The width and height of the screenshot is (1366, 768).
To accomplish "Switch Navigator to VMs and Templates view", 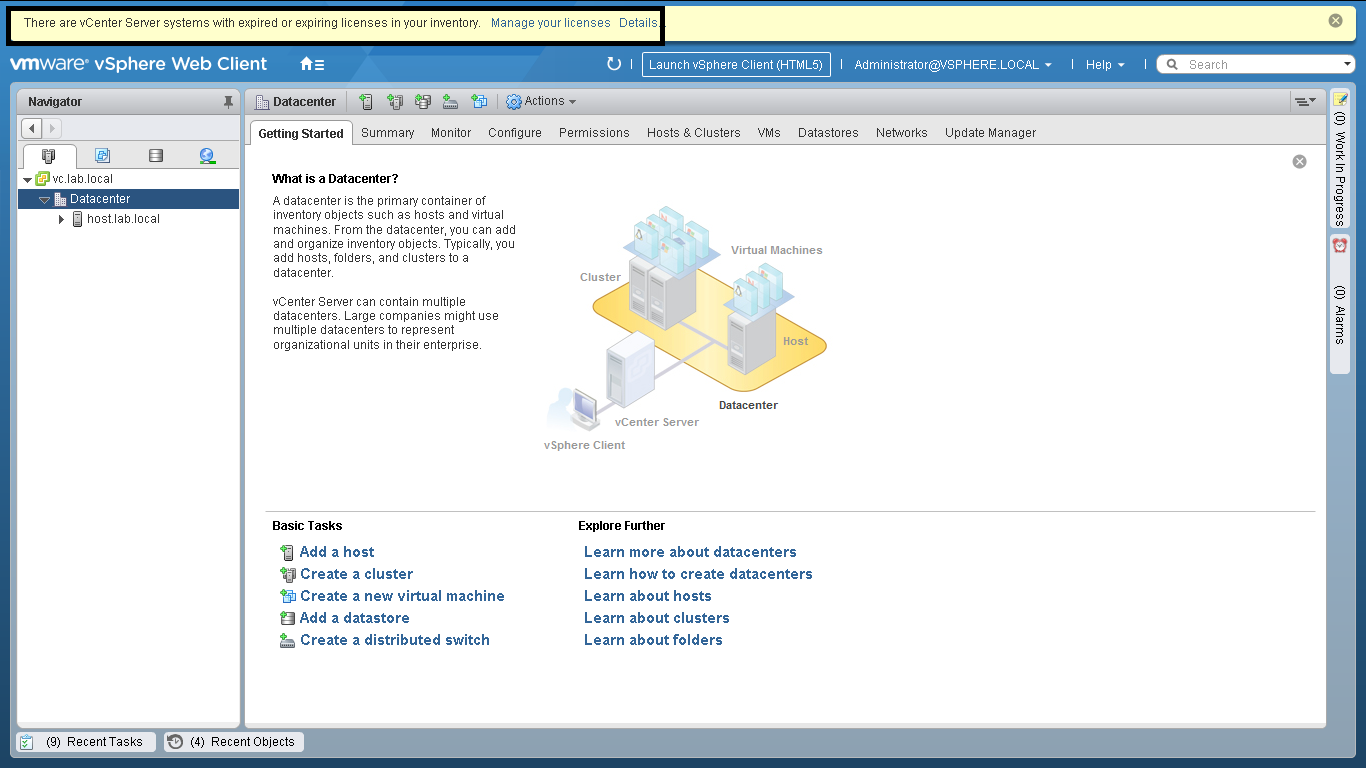I will pos(102,156).
